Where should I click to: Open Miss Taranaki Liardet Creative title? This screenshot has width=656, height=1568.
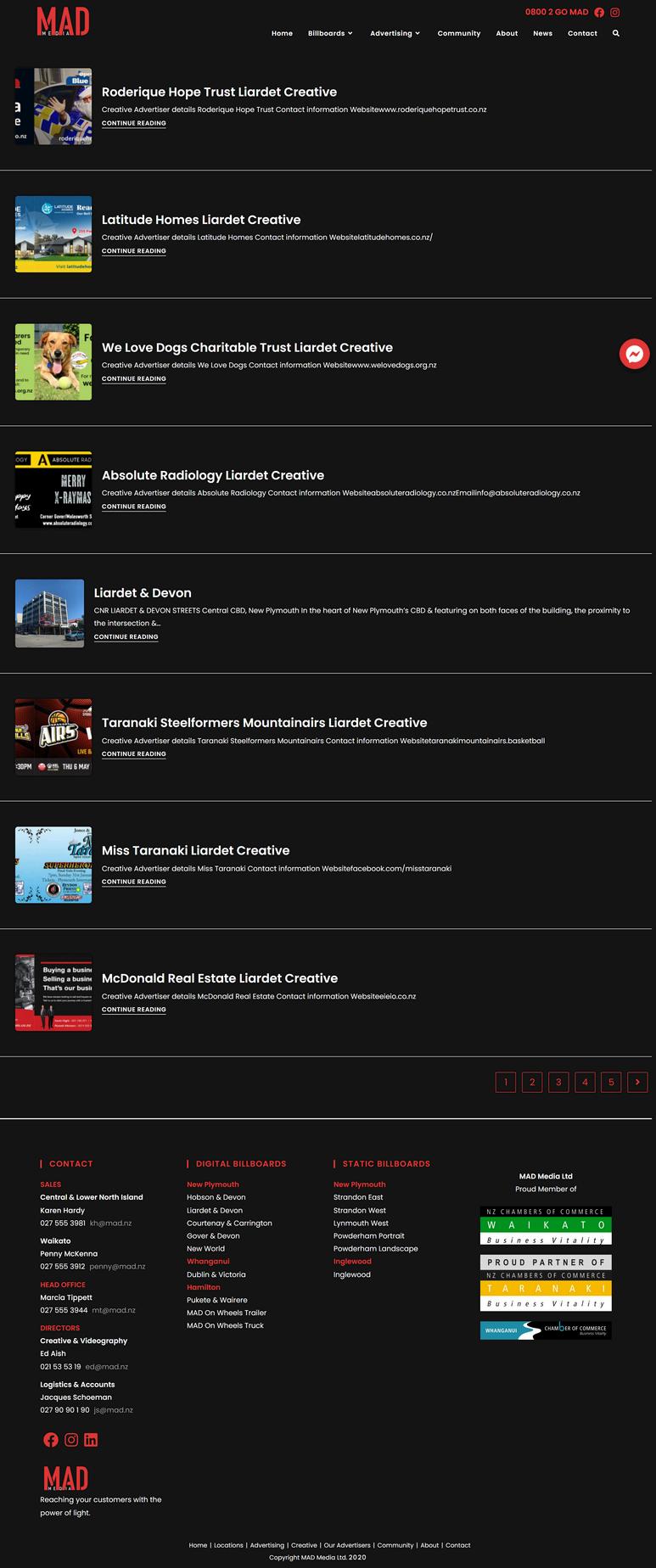(195, 850)
